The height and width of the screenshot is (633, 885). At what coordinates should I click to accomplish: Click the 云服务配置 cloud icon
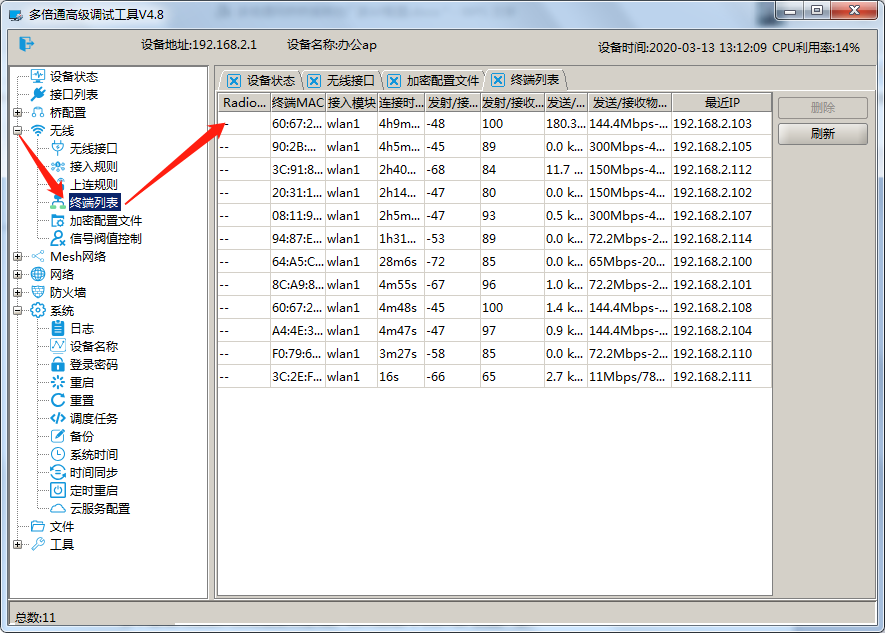[58, 508]
